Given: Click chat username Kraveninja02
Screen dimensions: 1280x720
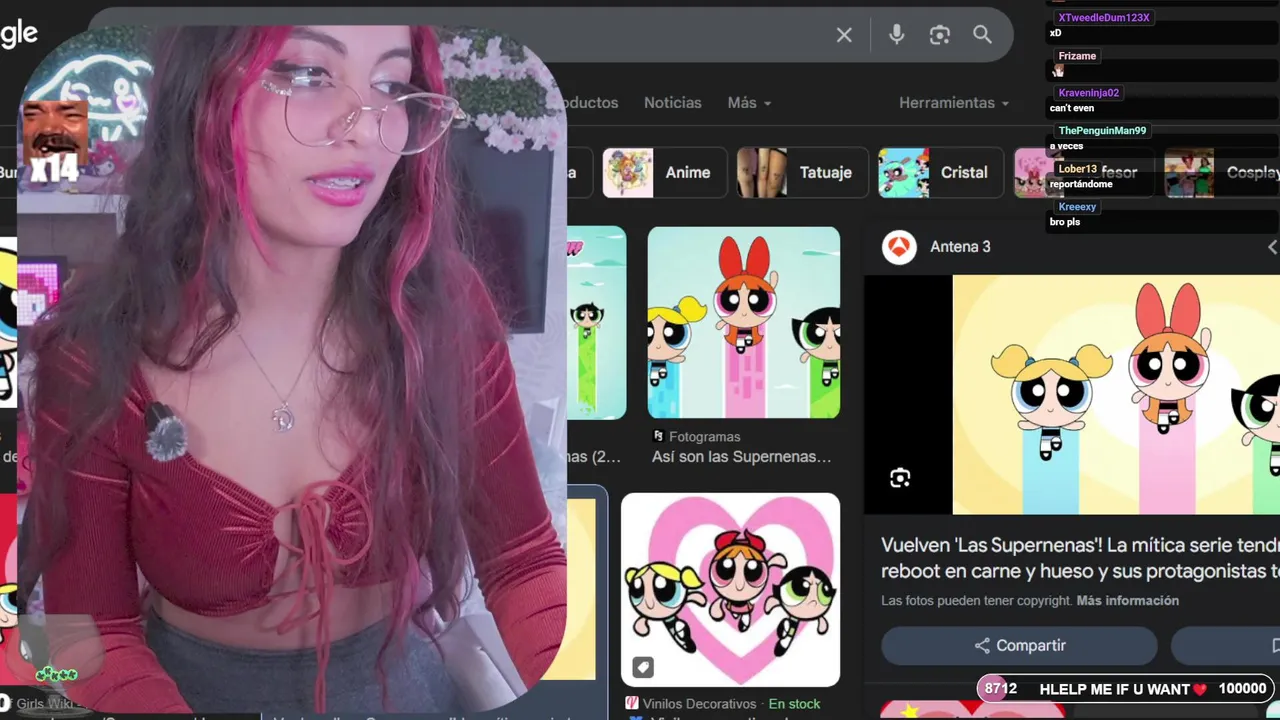Looking at the screenshot, I should (x=1089, y=93).
